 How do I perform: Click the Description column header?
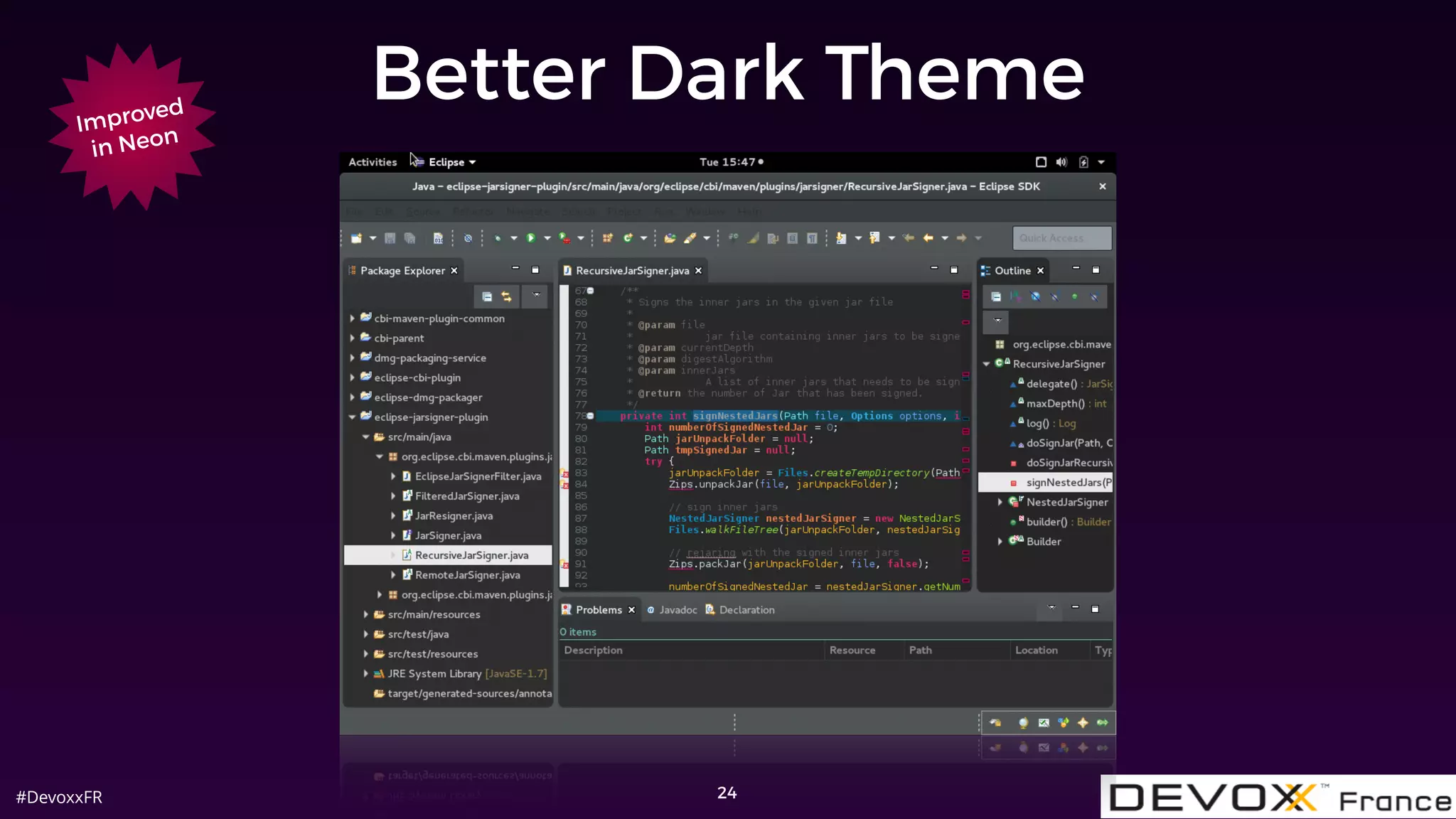pyautogui.click(x=691, y=651)
